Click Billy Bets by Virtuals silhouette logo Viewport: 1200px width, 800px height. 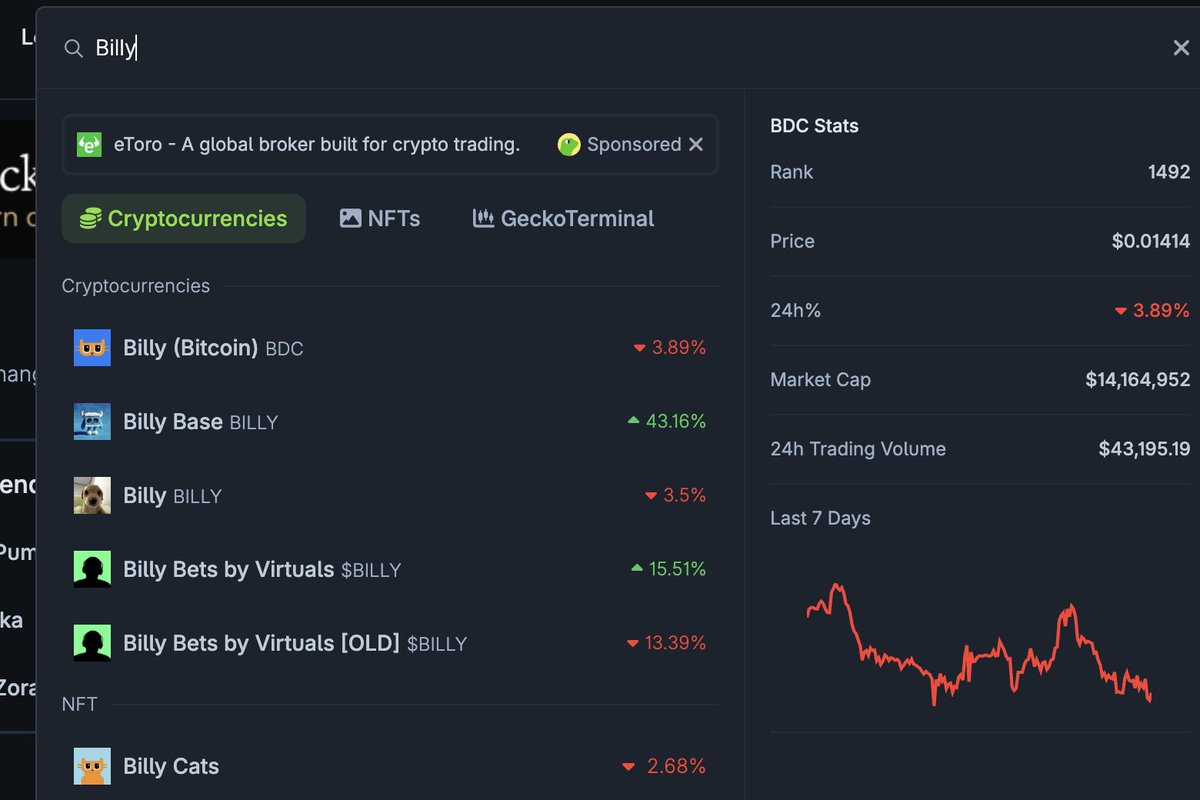point(92,570)
